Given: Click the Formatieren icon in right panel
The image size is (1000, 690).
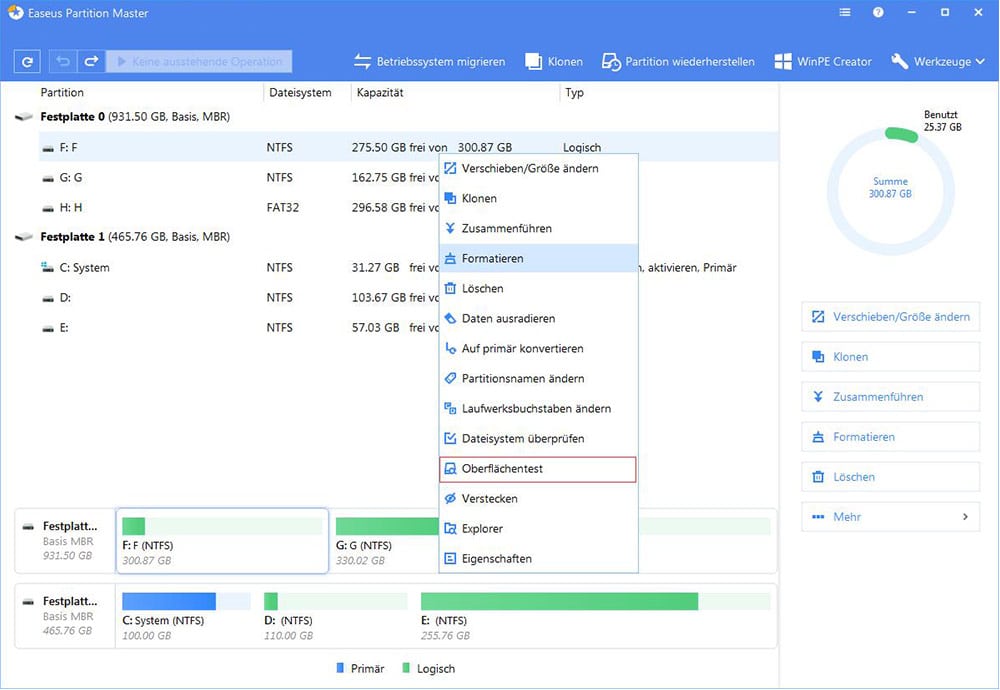Looking at the screenshot, I should pyautogui.click(x=818, y=437).
